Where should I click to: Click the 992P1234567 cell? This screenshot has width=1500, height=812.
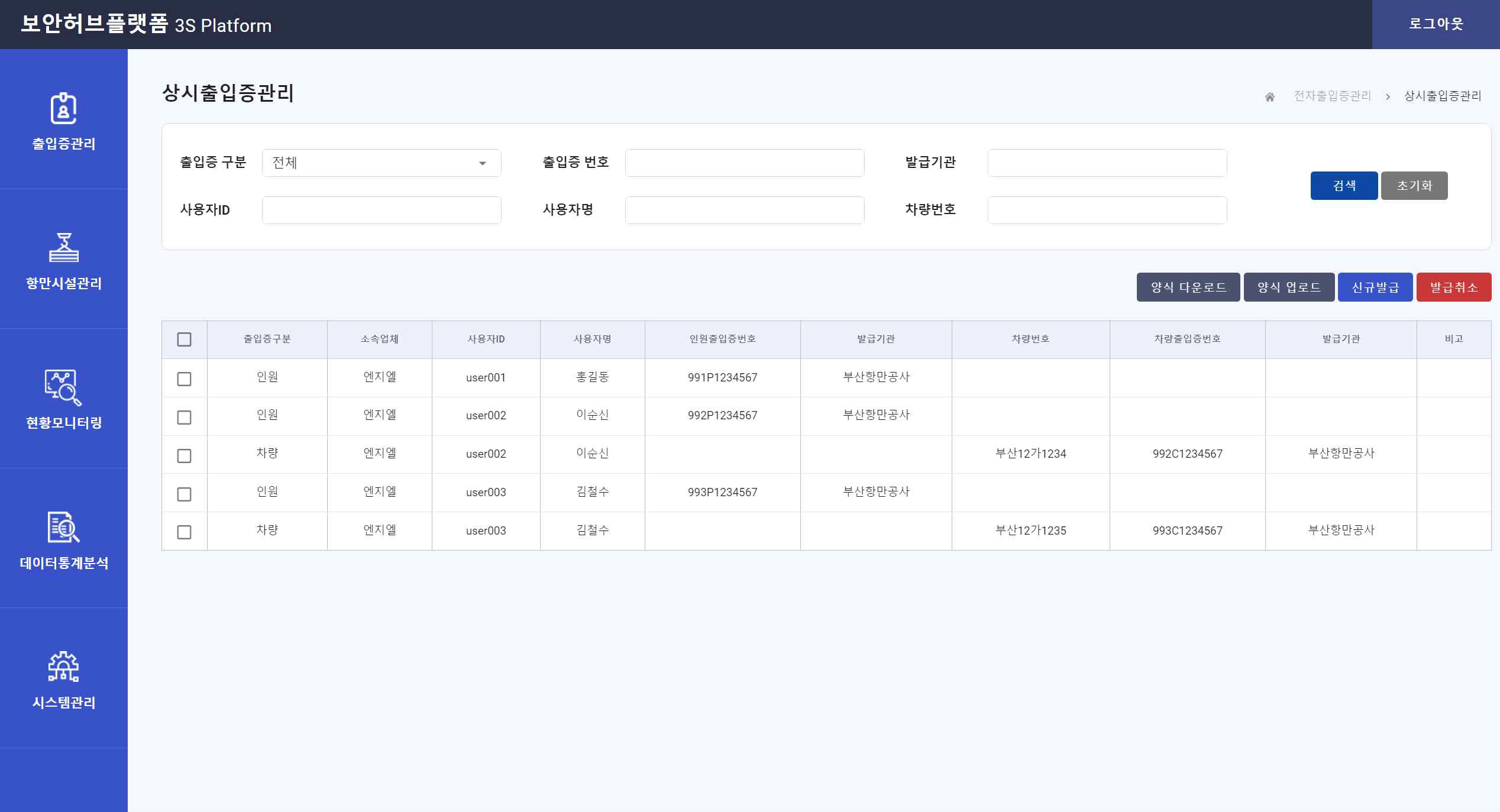tap(723, 416)
